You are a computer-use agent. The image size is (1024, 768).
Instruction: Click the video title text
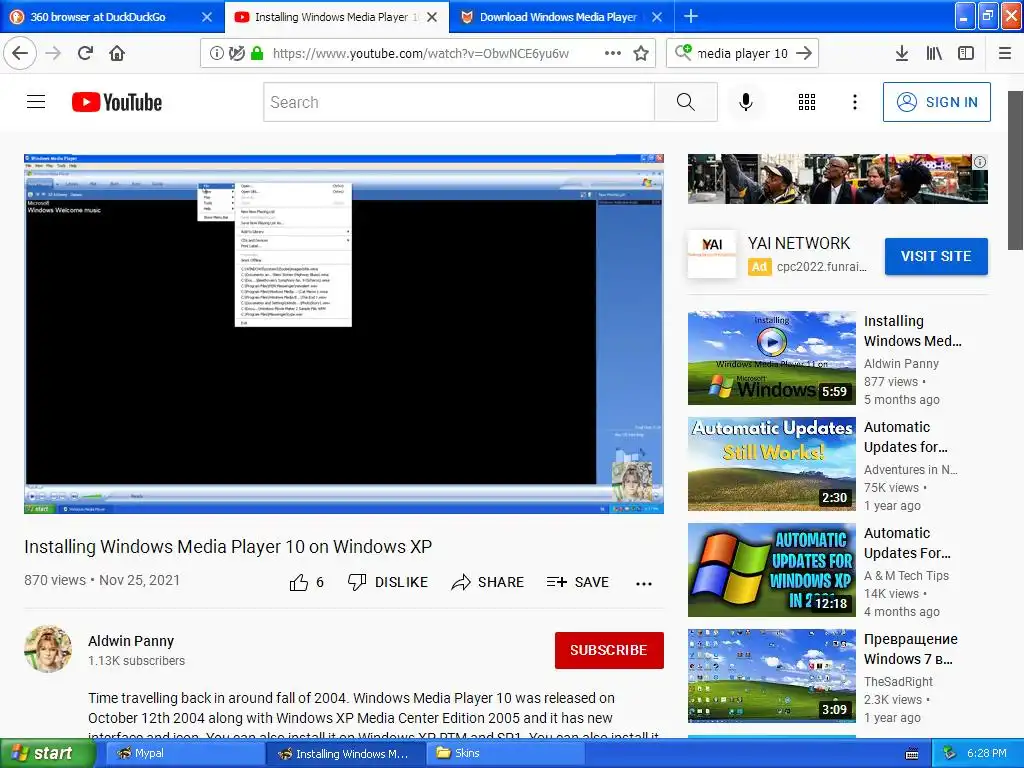coord(228,546)
